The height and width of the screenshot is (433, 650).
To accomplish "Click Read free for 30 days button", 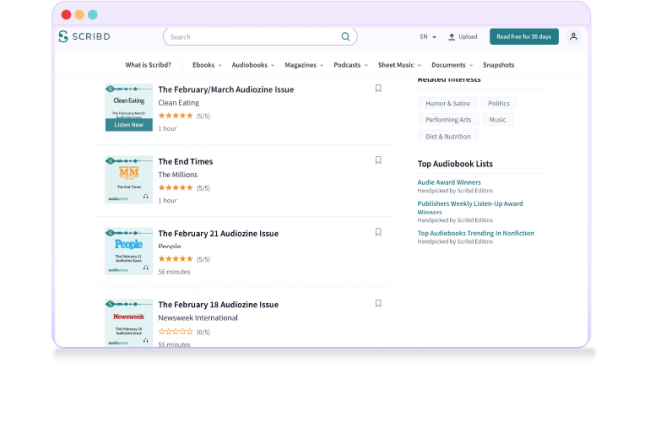I will [523, 37].
